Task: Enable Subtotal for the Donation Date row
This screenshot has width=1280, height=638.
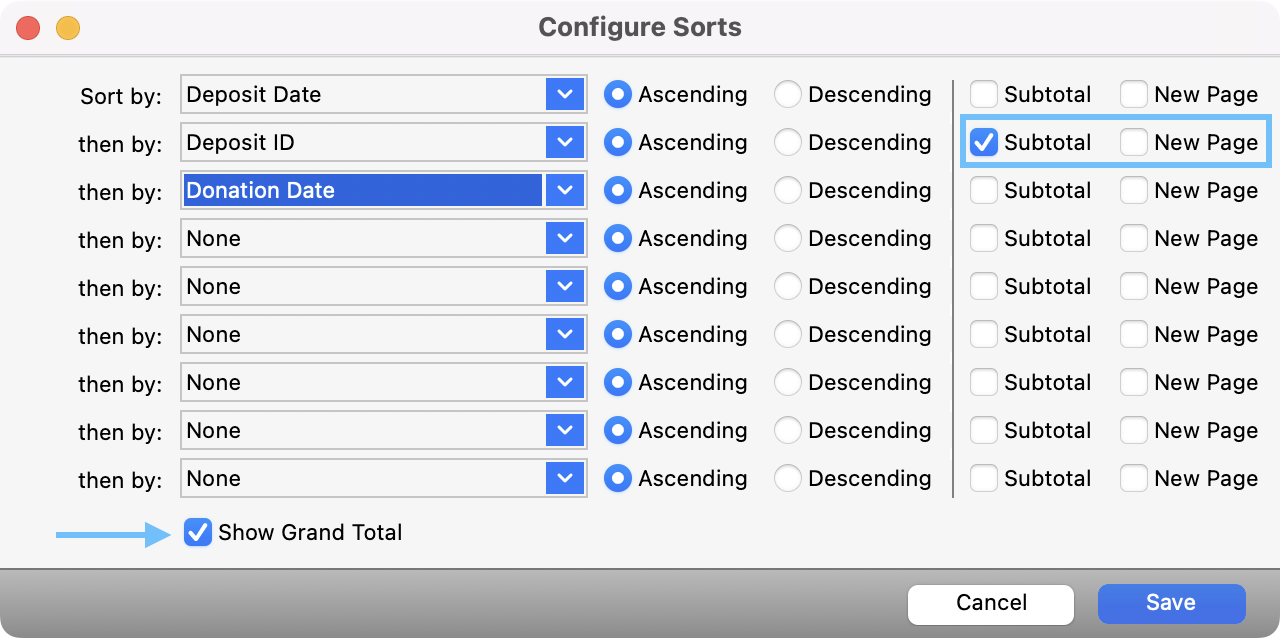Action: (984, 191)
